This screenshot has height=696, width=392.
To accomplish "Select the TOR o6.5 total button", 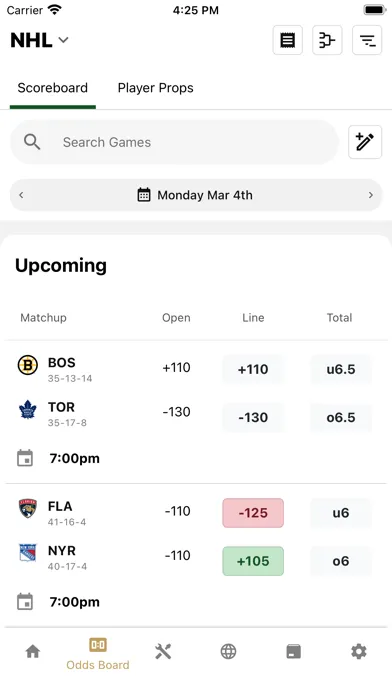I will [341, 417].
